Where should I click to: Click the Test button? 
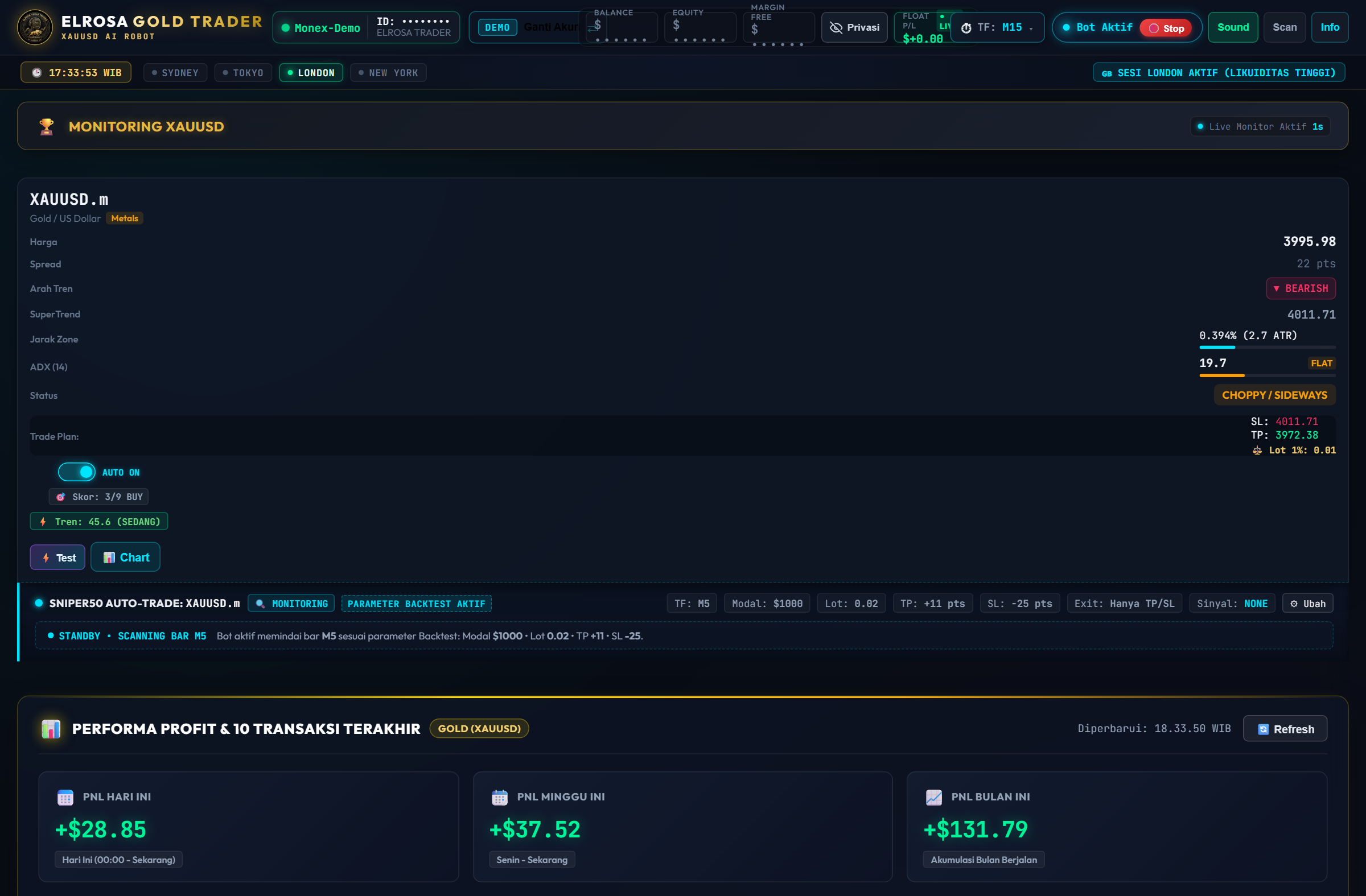coord(57,558)
